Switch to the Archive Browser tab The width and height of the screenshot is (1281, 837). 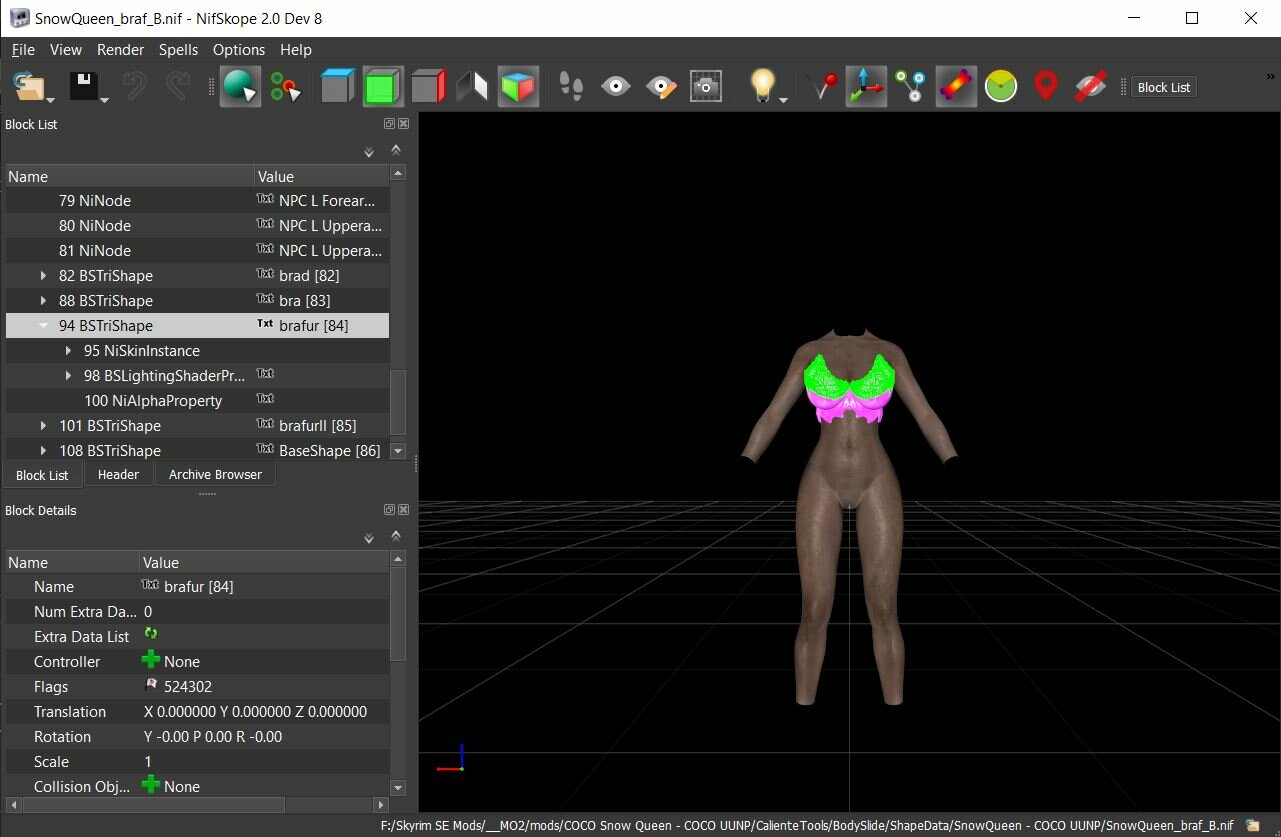(215, 474)
